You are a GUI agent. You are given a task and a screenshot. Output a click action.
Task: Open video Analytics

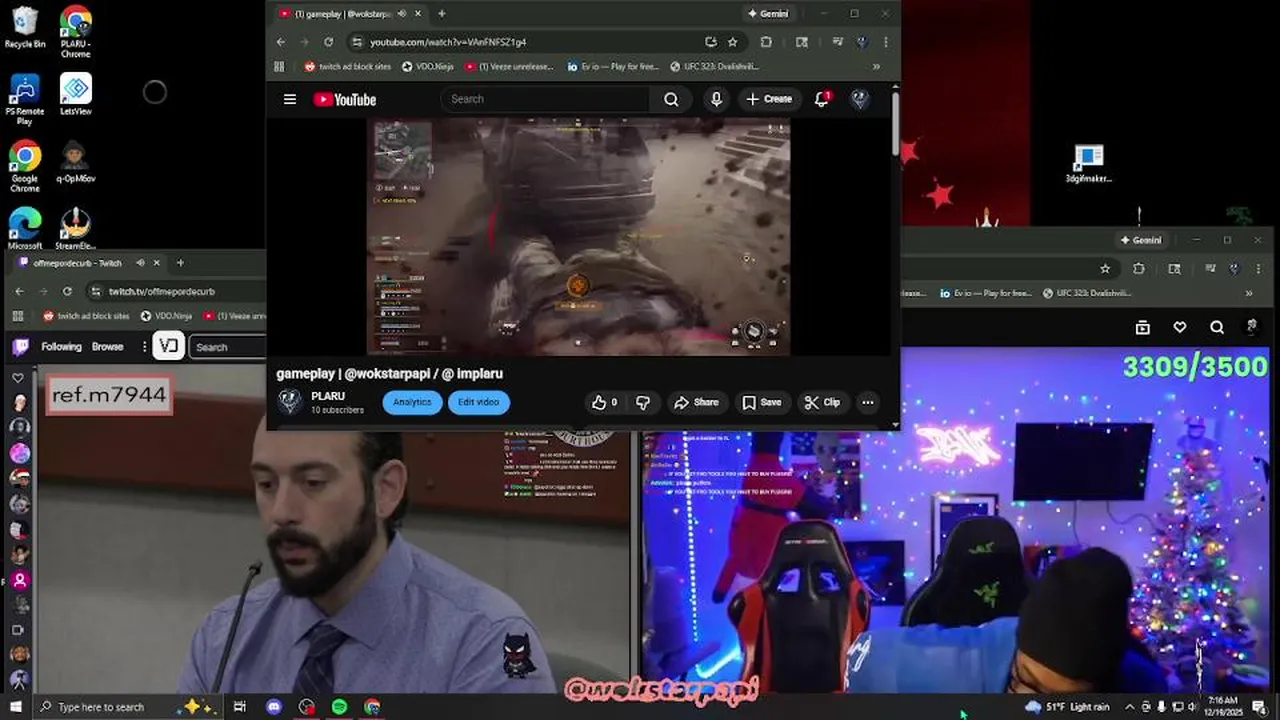tap(412, 402)
